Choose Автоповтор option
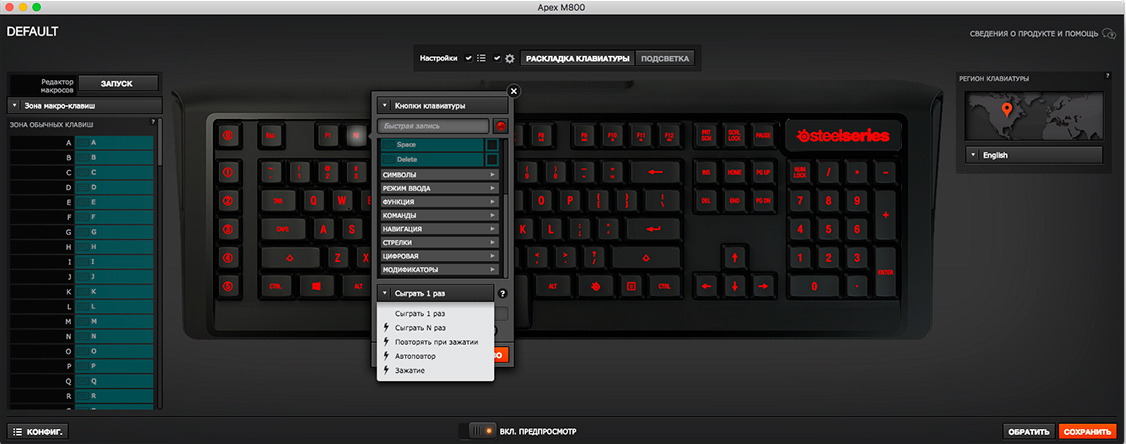The image size is (1126, 444). (x=435, y=356)
